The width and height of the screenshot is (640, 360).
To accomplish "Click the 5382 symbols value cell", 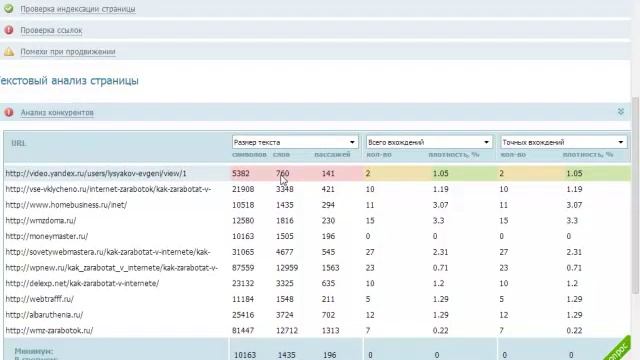I will 241,173.
